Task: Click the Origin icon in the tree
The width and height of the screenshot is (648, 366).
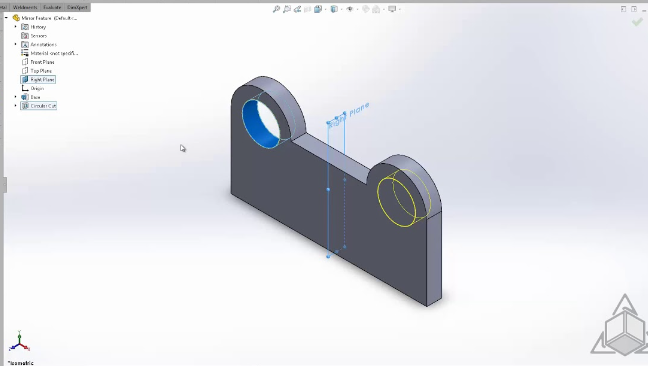Action: click(x=25, y=88)
